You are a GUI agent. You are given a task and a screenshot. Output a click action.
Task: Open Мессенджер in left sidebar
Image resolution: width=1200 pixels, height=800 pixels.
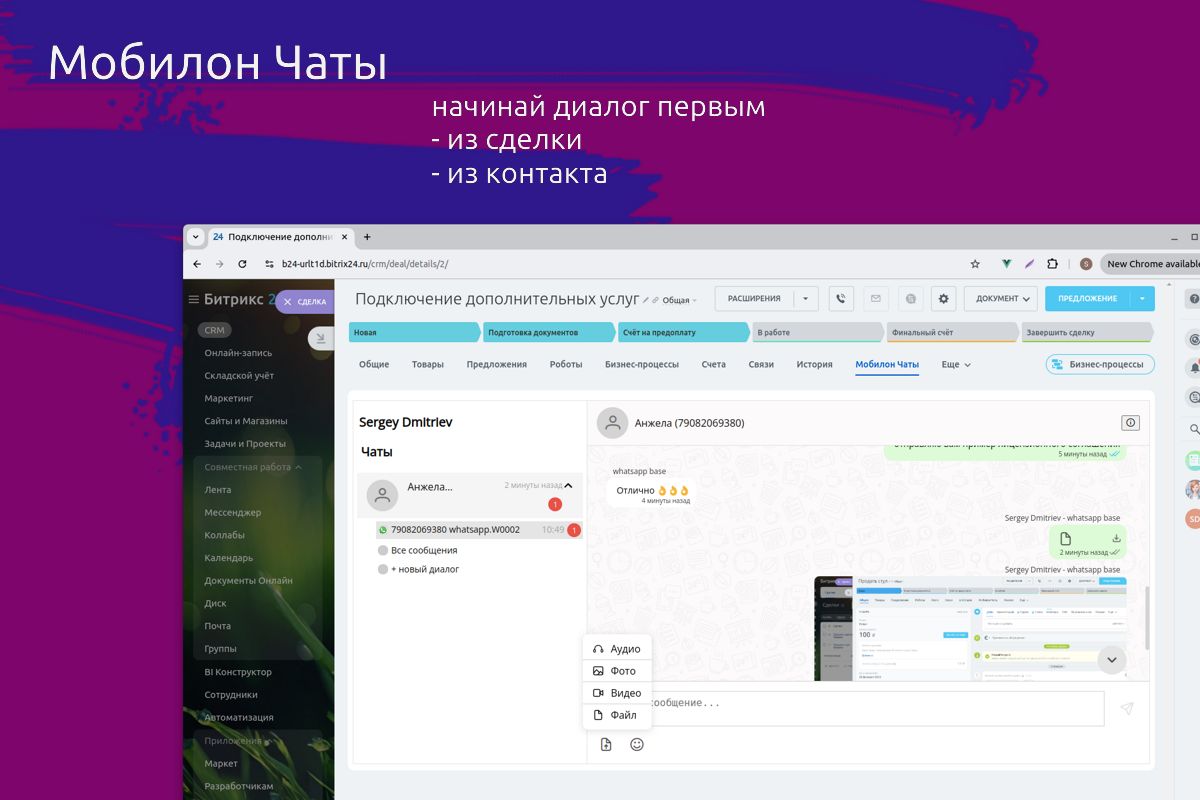[x=233, y=512]
